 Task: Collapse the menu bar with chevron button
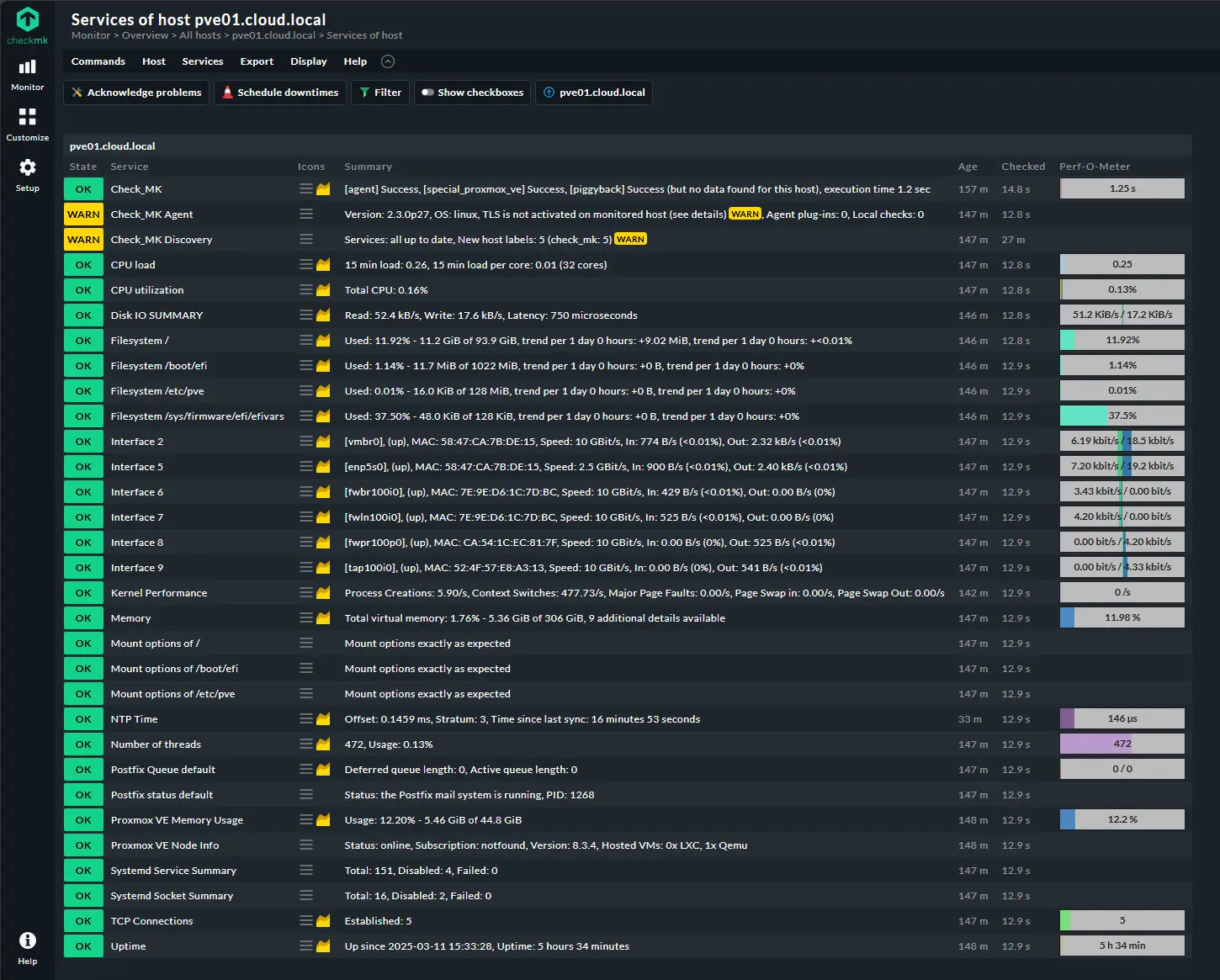click(x=388, y=61)
